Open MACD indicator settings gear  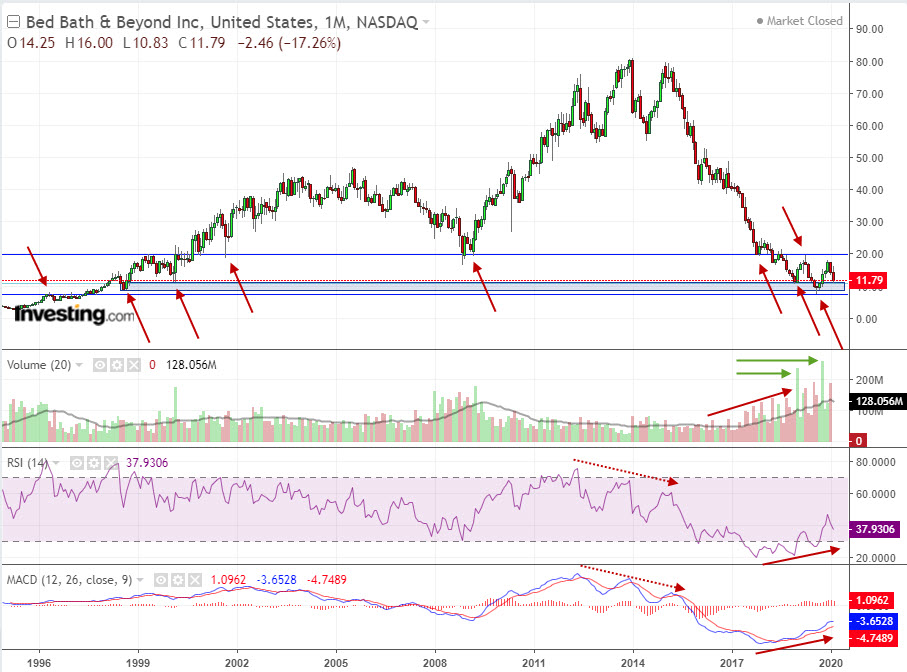click(x=178, y=579)
